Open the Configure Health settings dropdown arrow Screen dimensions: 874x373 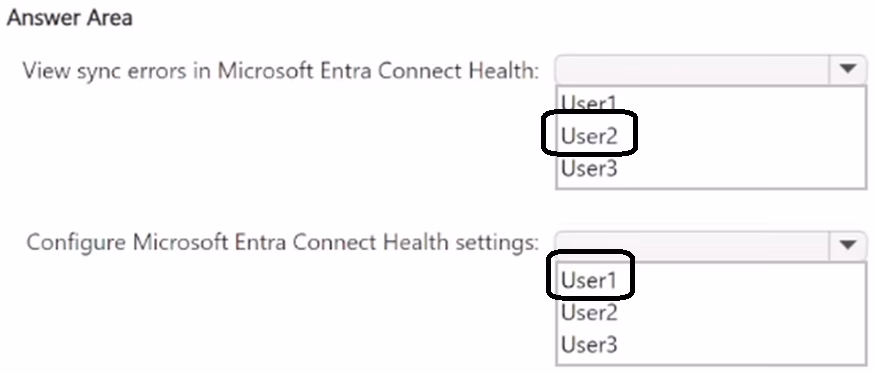click(x=847, y=244)
